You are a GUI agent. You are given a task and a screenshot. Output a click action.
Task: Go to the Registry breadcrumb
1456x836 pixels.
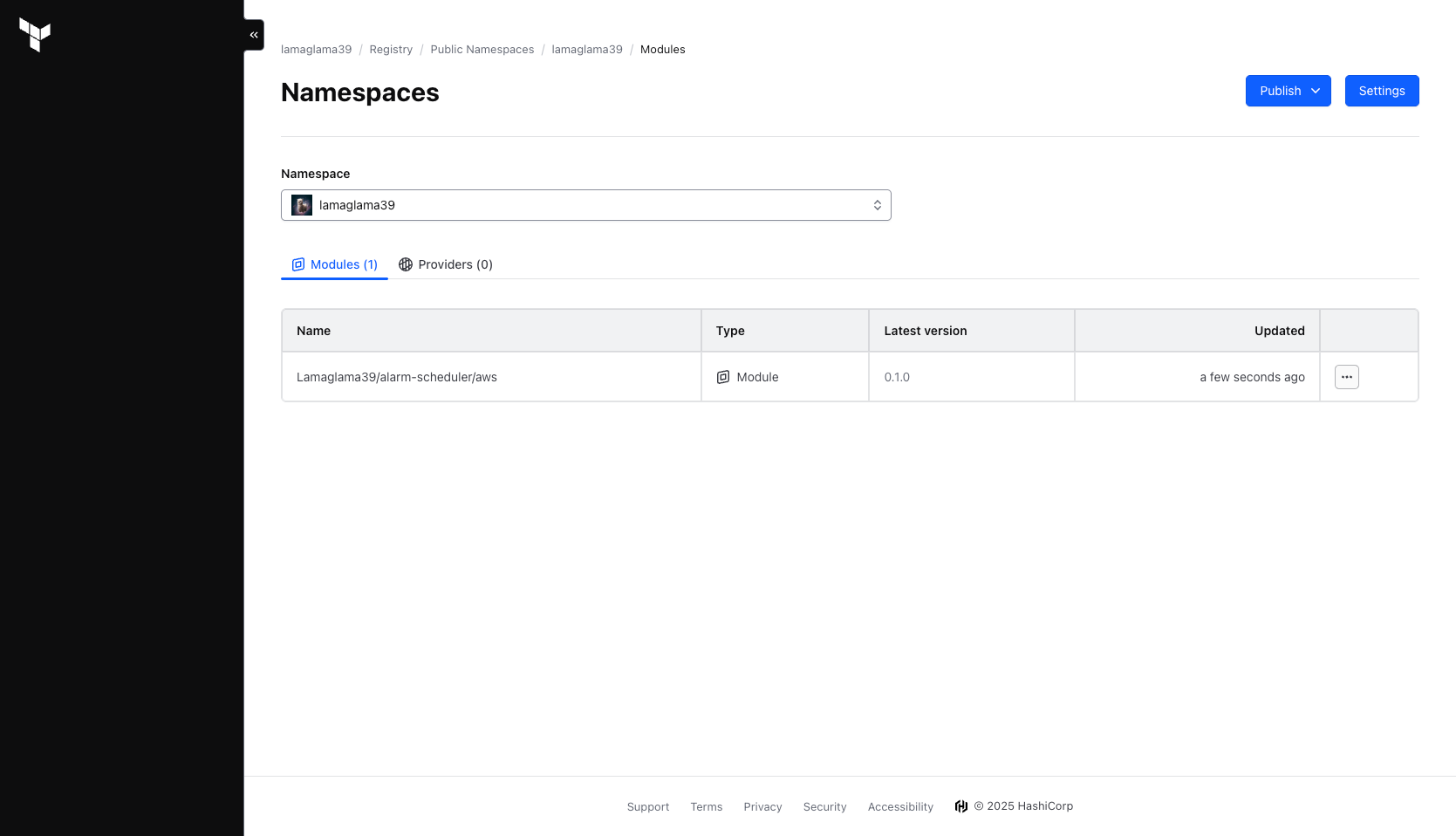pos(391,50)
